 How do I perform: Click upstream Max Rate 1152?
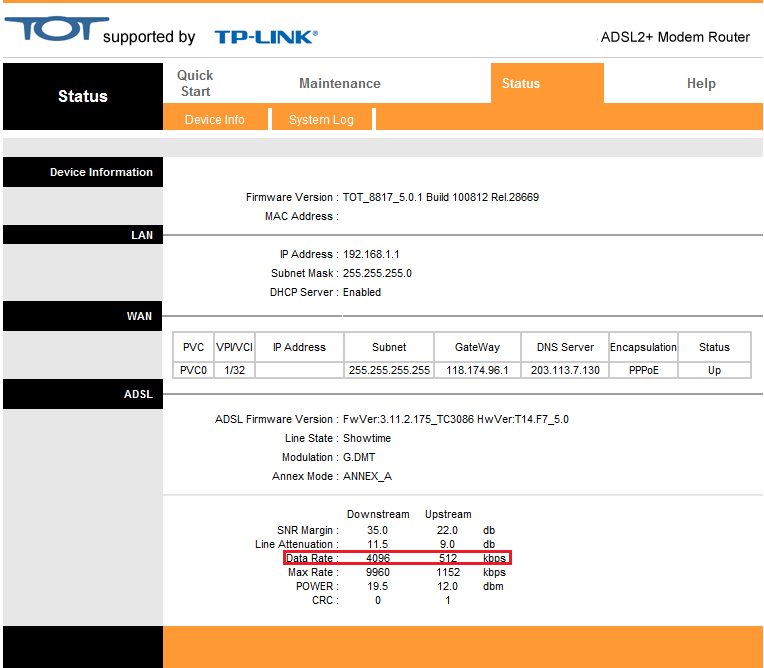pyautogui.click(x=448, y=573)
